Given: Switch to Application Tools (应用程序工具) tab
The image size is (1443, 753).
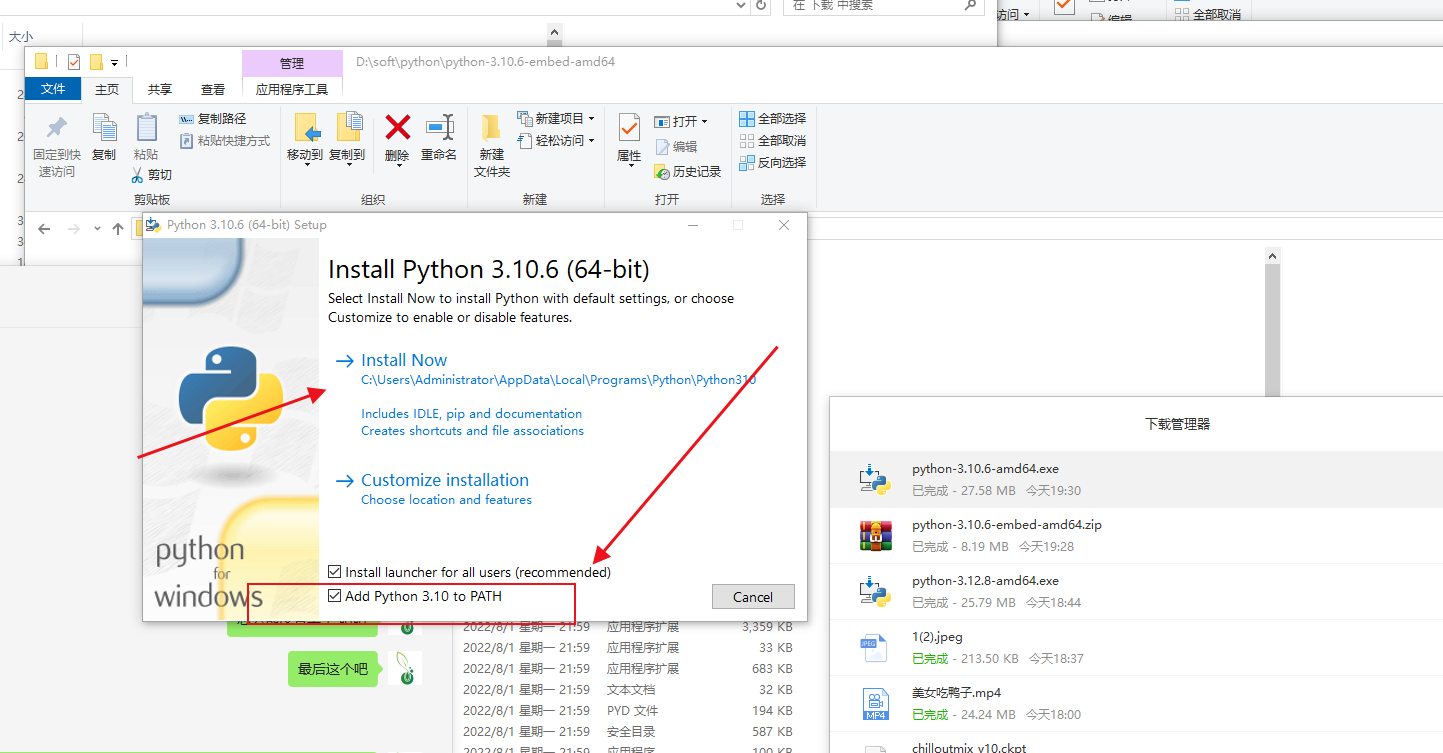Looking at the screenshot, I should [x=292, y=89].
